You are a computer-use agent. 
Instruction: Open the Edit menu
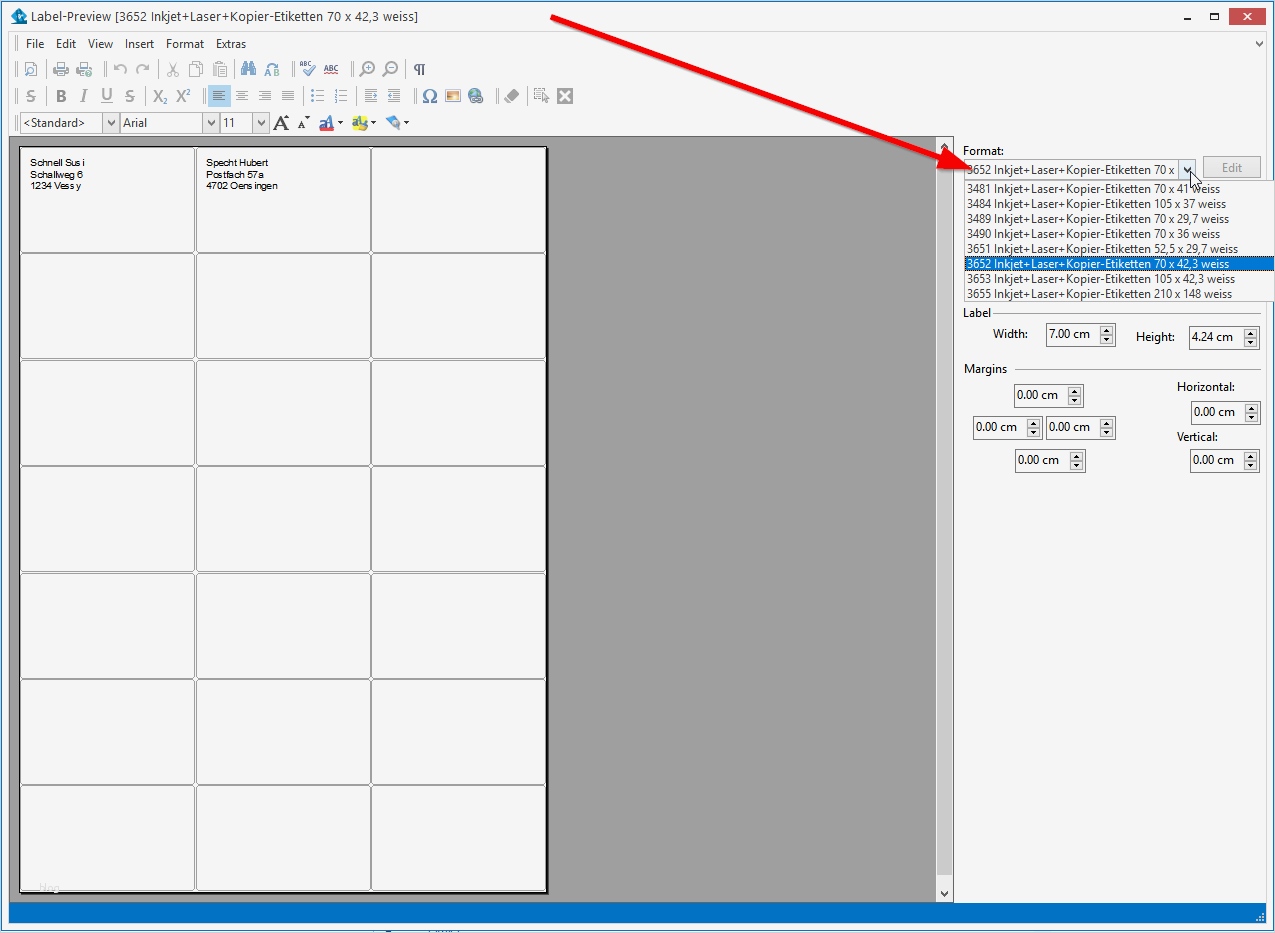point(66,44)
